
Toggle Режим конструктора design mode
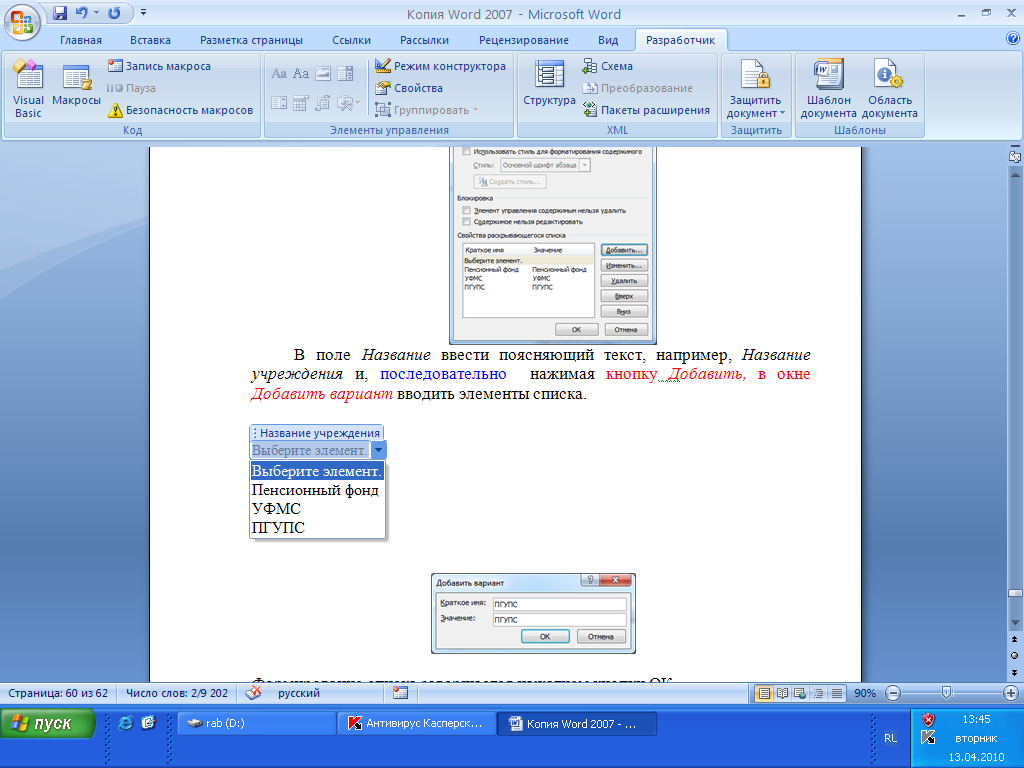click(x=440, y=66)
